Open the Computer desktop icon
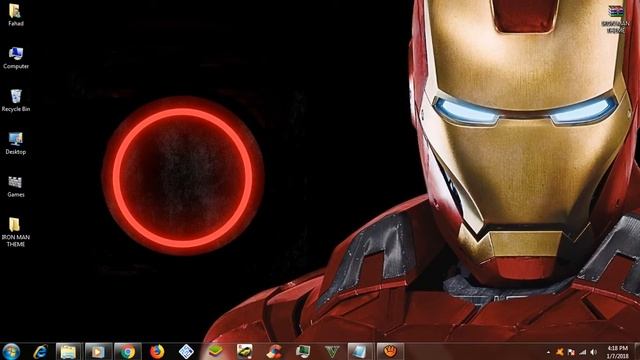 click(x=16, y=58)
